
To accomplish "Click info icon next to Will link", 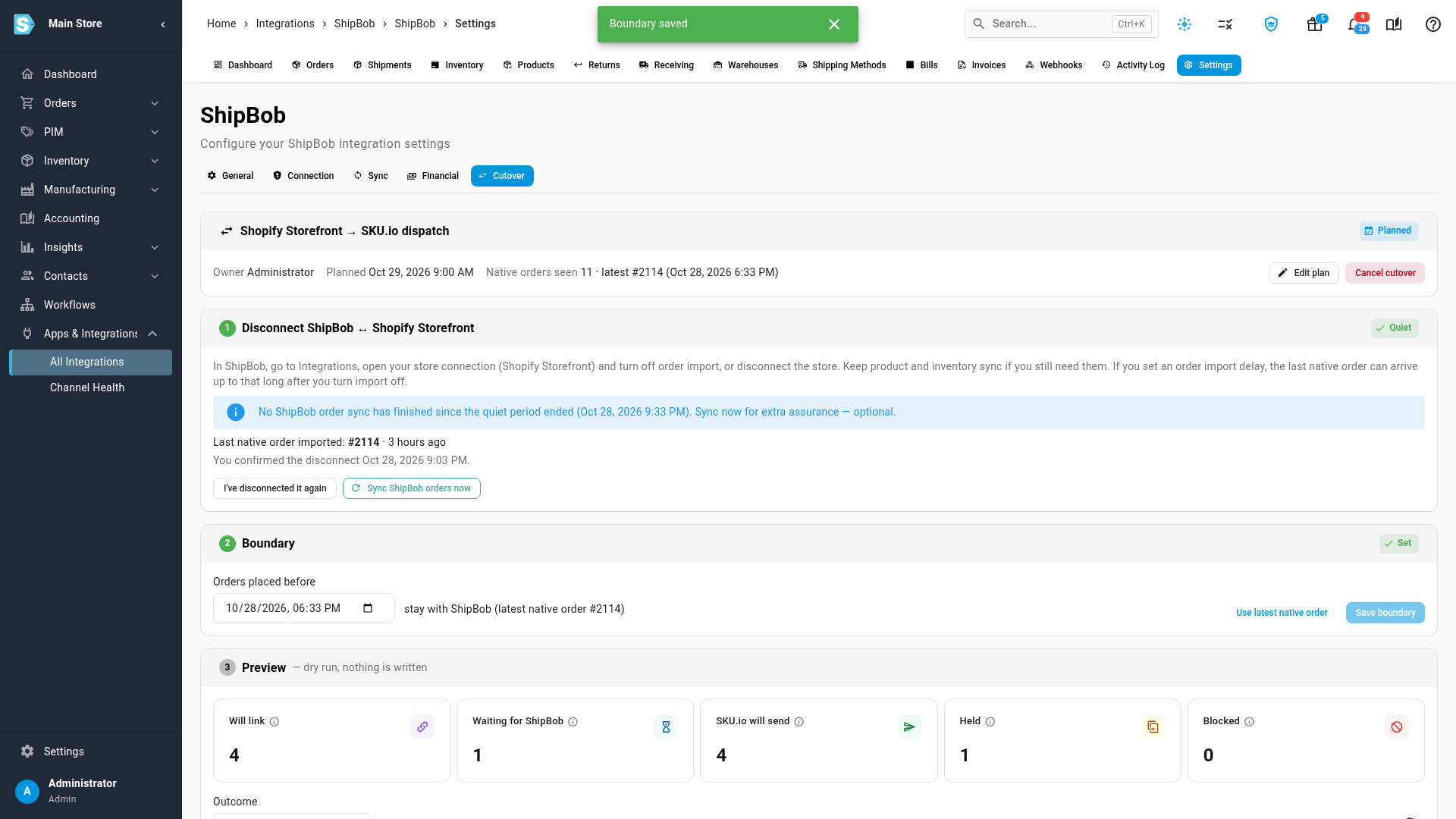I will (x=275, y=722).
